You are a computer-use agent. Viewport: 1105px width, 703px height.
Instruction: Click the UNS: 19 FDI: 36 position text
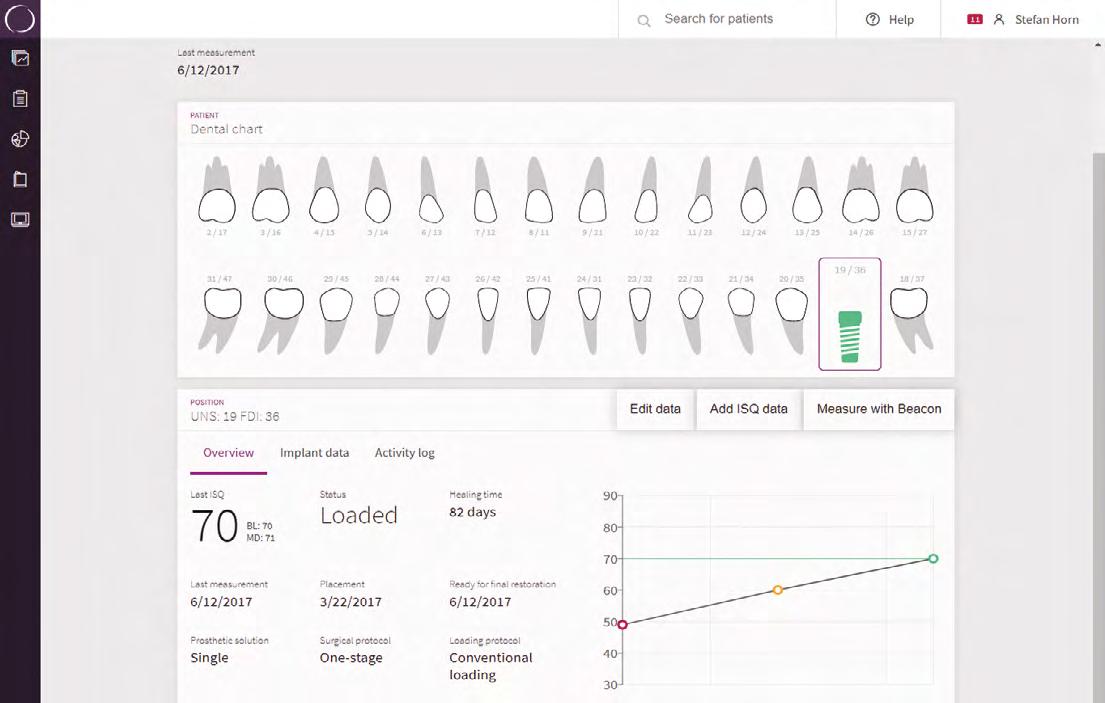pos(235,416)
